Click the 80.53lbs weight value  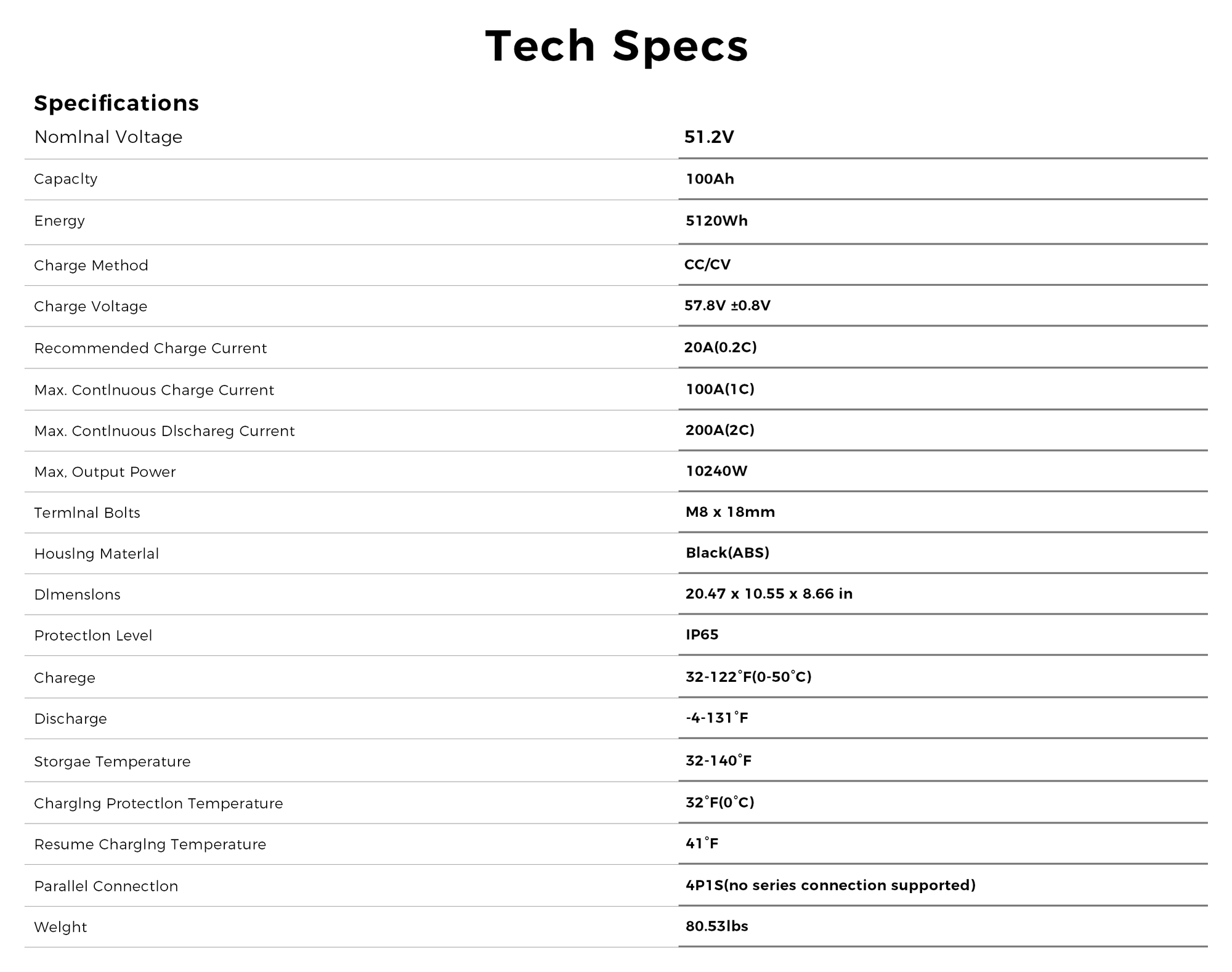(x=716, y=926)
